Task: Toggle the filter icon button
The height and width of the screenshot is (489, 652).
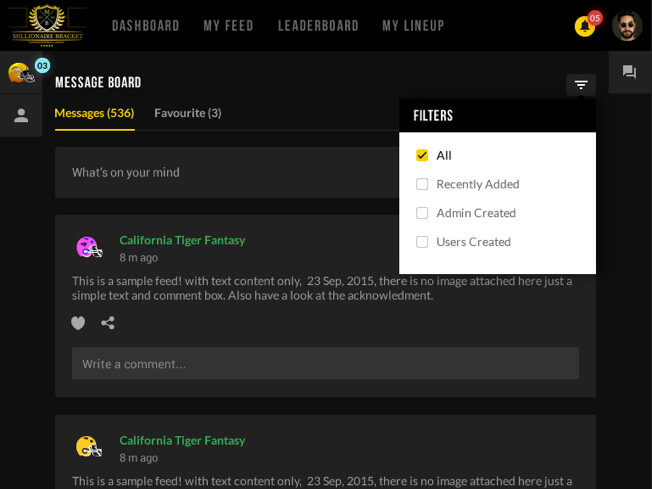Action: (581, 85)
